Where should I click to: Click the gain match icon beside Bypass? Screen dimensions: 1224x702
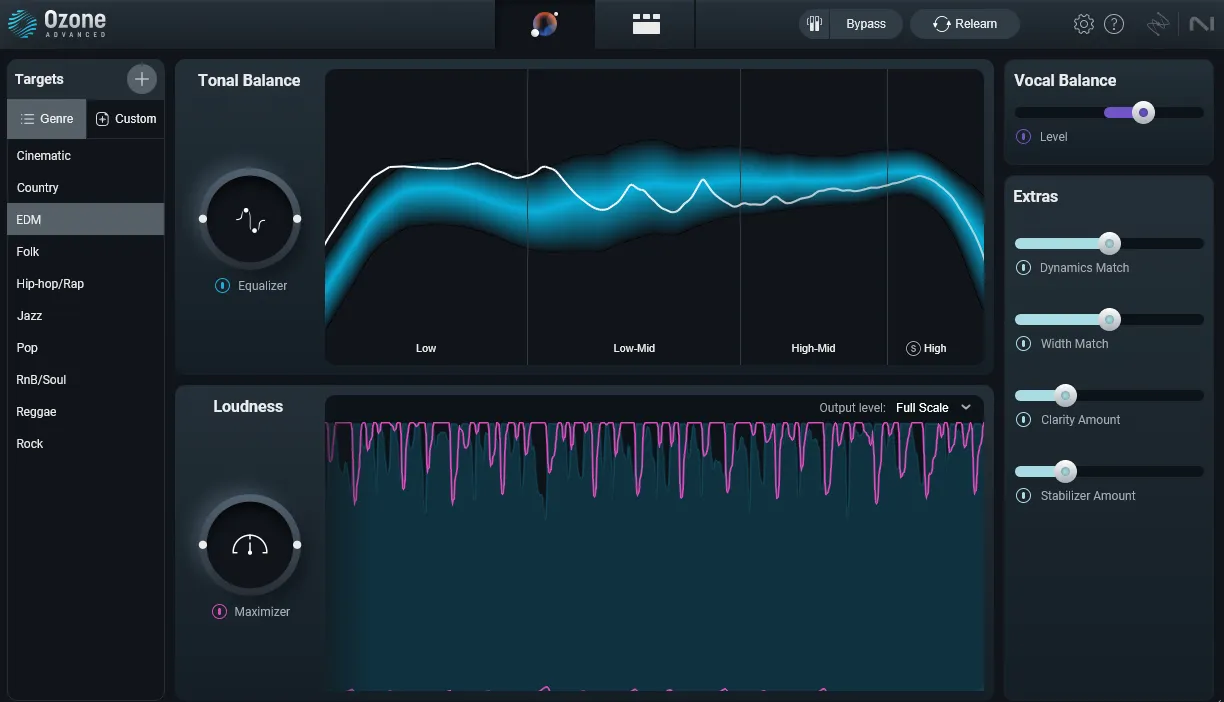[x=815, y=24]
